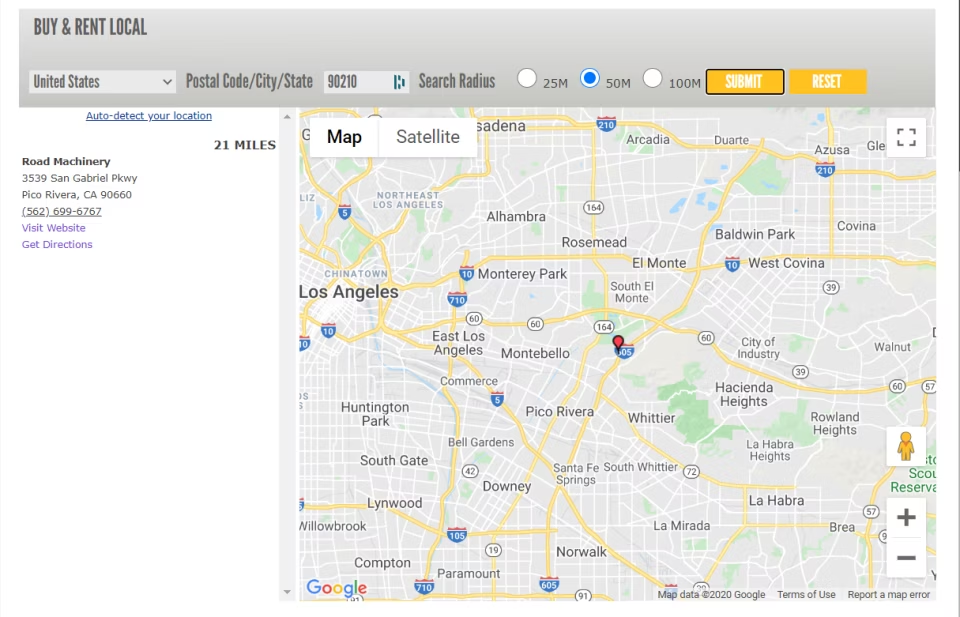Click Compton label on map
Image resolution: width=960 pixels, height=617 pixels.
point(383,563)
